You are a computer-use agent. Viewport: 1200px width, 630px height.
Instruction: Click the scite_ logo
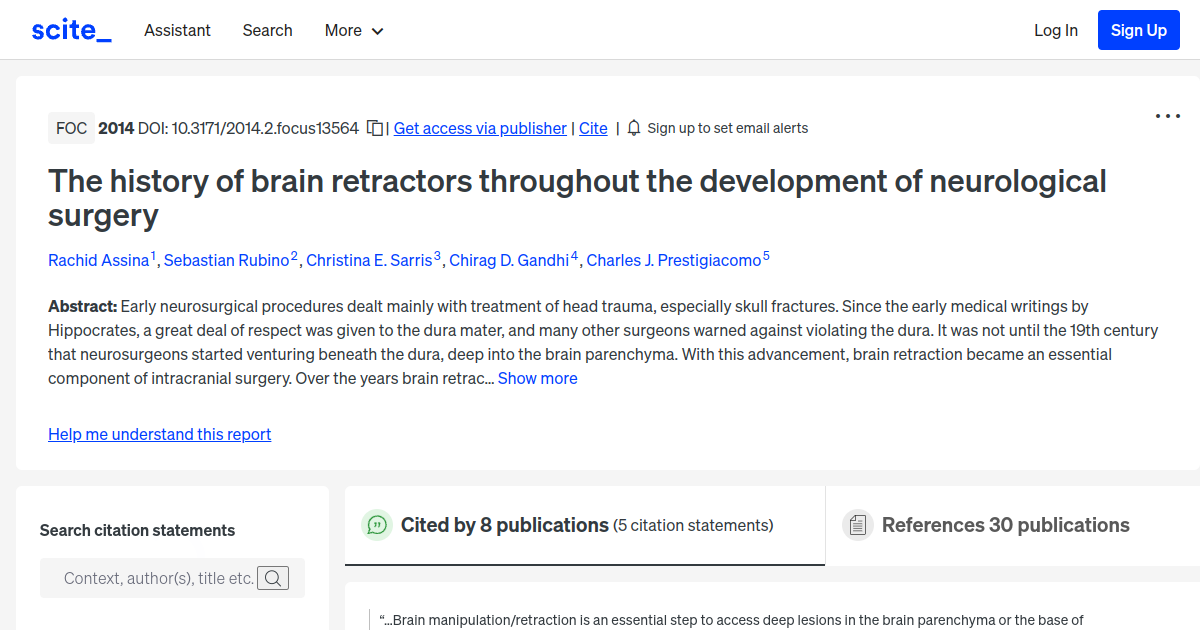[x=70, y=29]
